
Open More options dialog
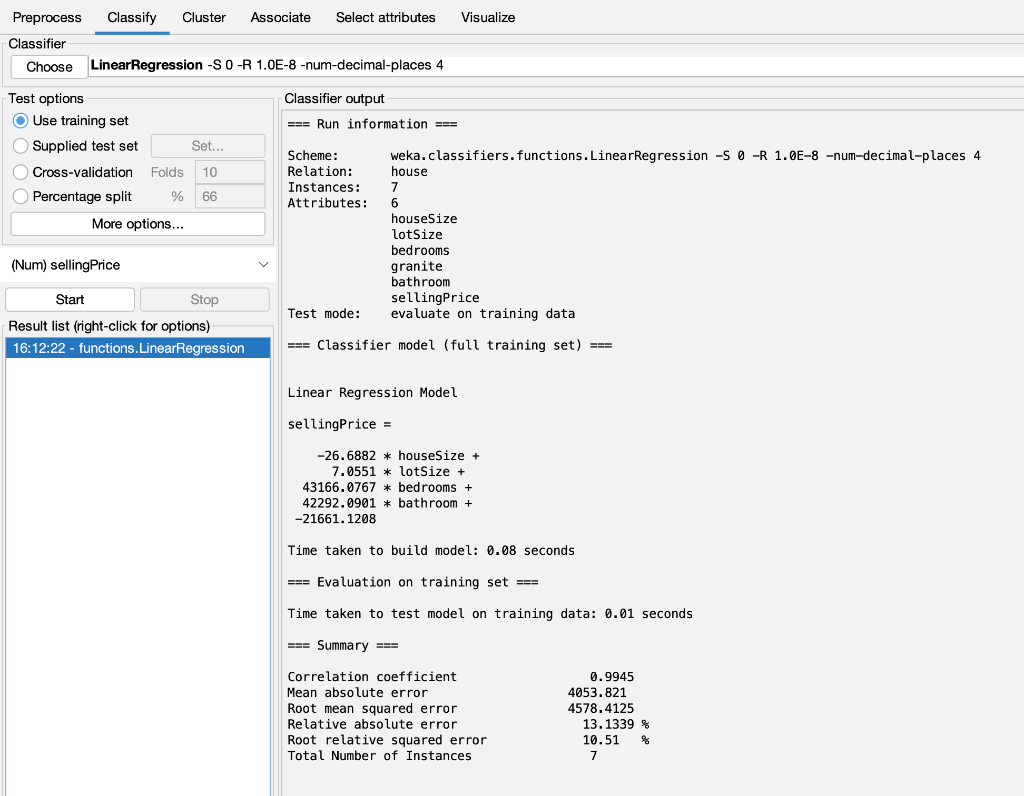point(137,223)
